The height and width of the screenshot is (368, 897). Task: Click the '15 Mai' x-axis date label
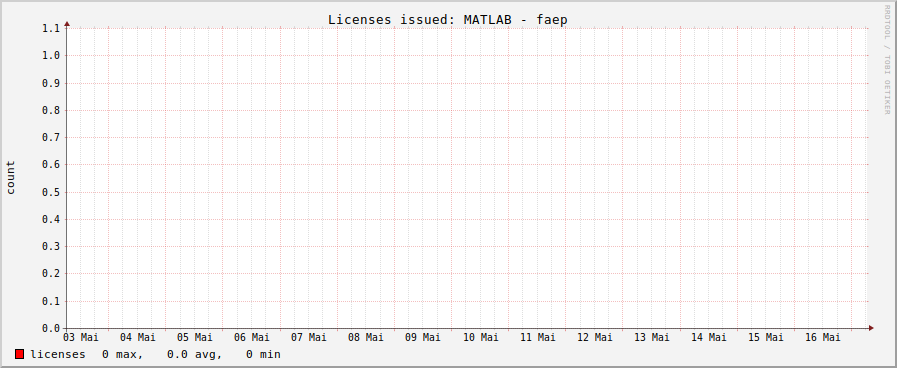pos(766,337)
